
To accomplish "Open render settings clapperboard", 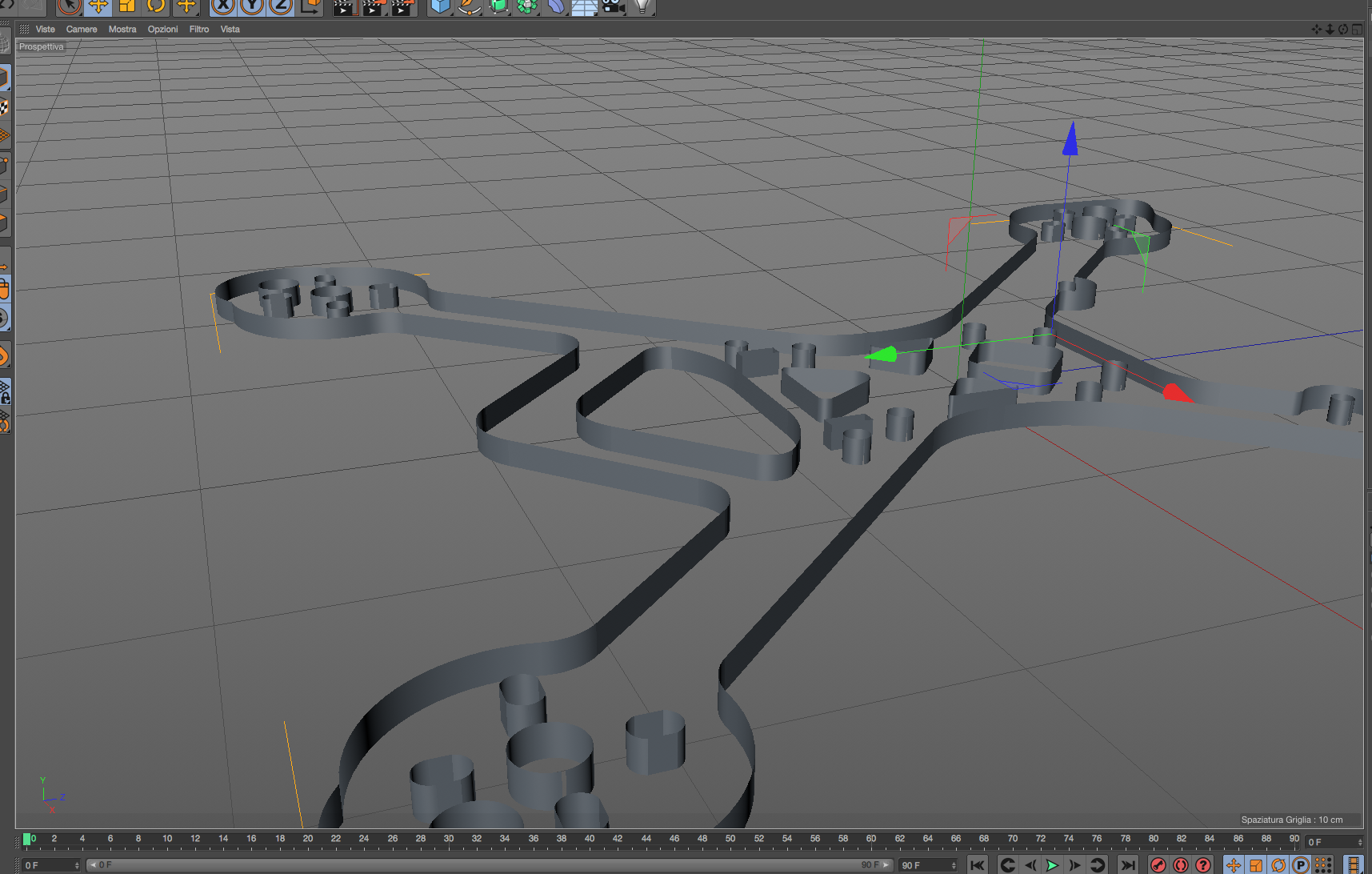I will tap(402, 6).
